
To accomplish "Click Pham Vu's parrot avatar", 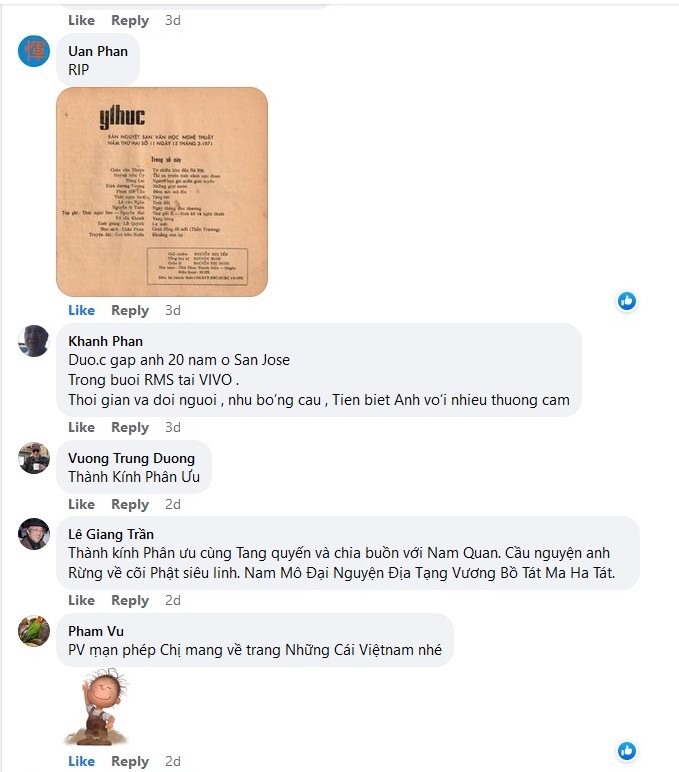I will [34, 631].
